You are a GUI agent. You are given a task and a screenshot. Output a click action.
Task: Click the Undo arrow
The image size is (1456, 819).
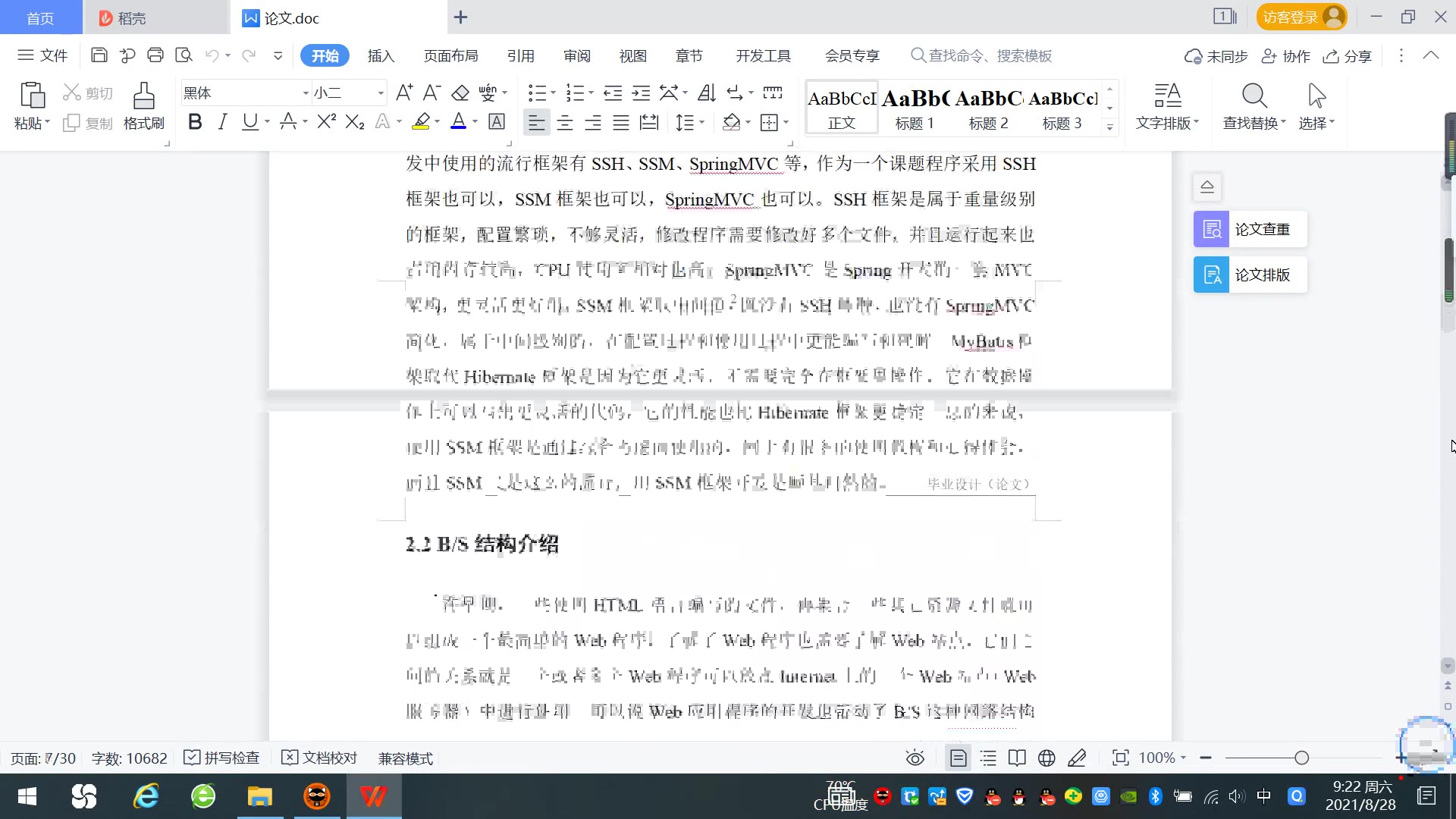click(x=212, y=55)
